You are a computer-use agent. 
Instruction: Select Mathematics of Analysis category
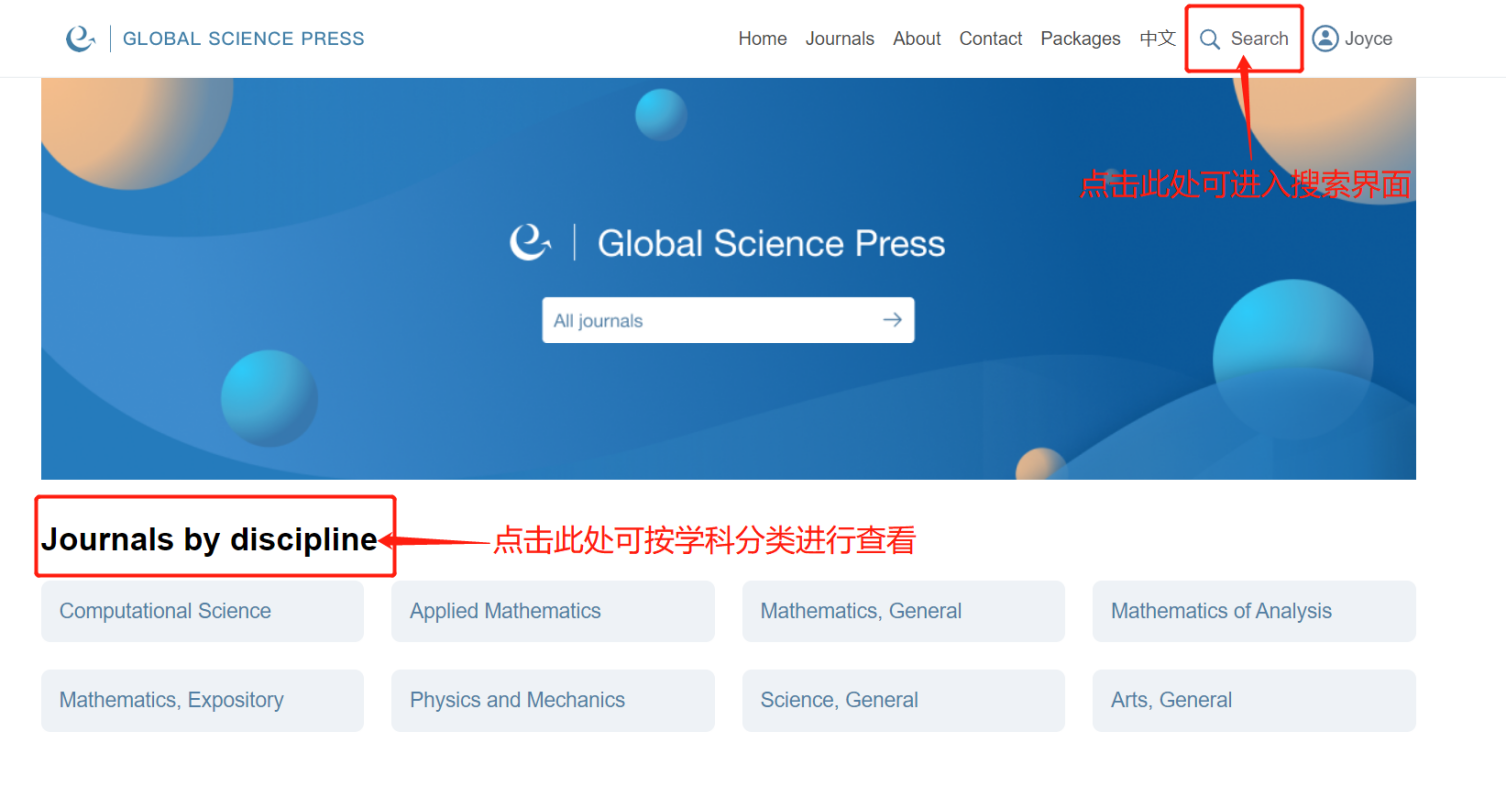[x=1254, y=611]
